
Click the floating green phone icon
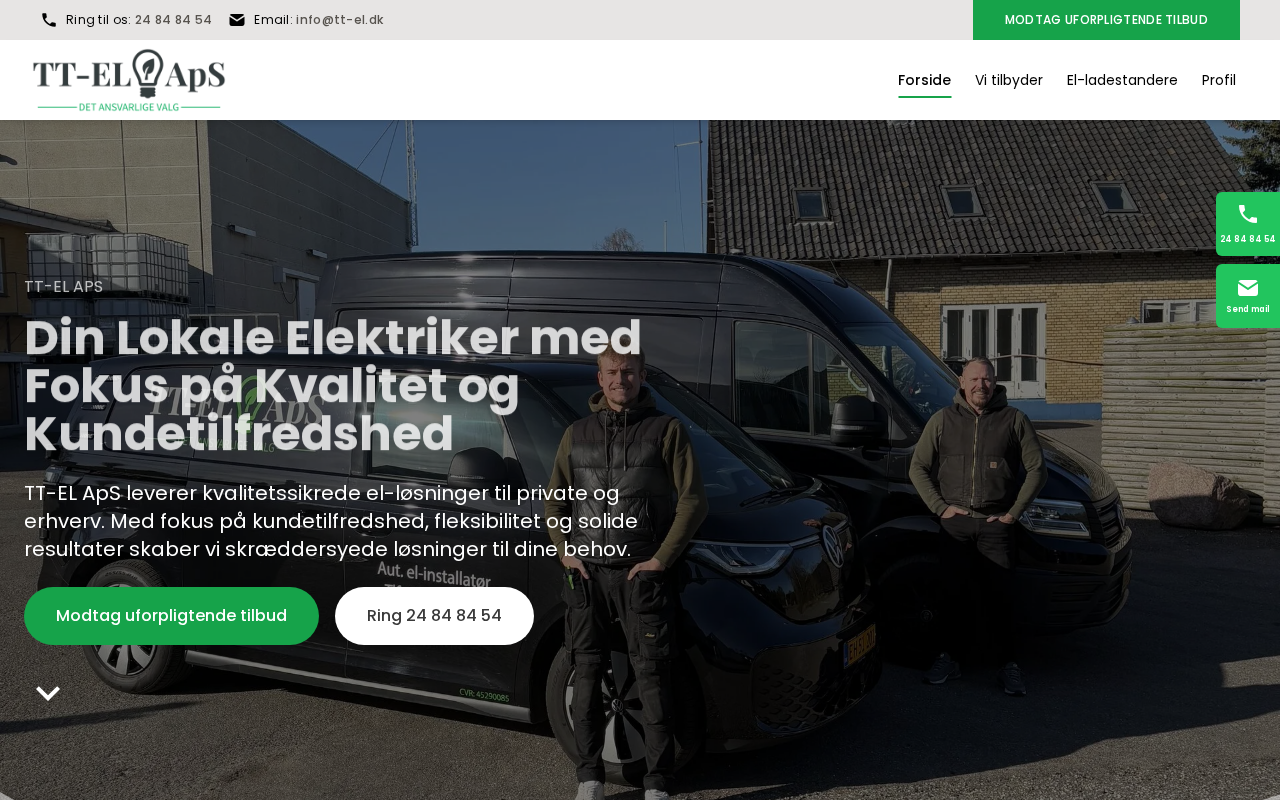coord(1248,214)
